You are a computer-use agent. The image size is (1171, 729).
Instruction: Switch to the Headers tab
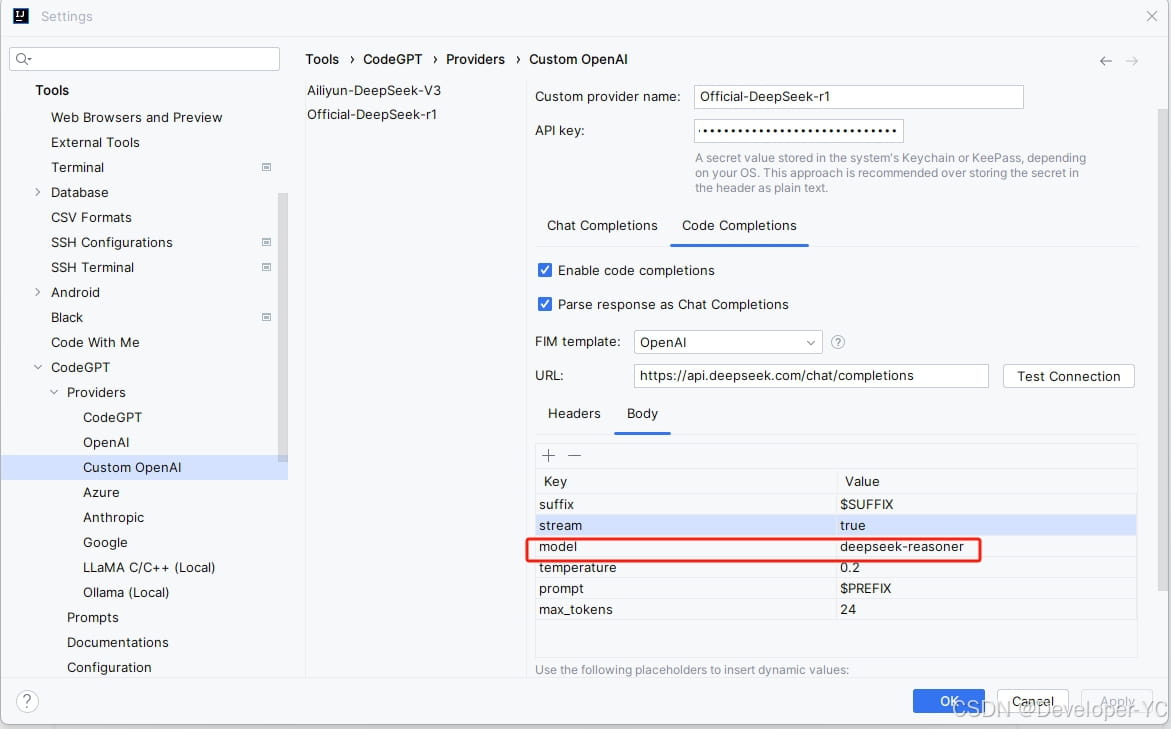pyautogui.click(x=574, y=413)
